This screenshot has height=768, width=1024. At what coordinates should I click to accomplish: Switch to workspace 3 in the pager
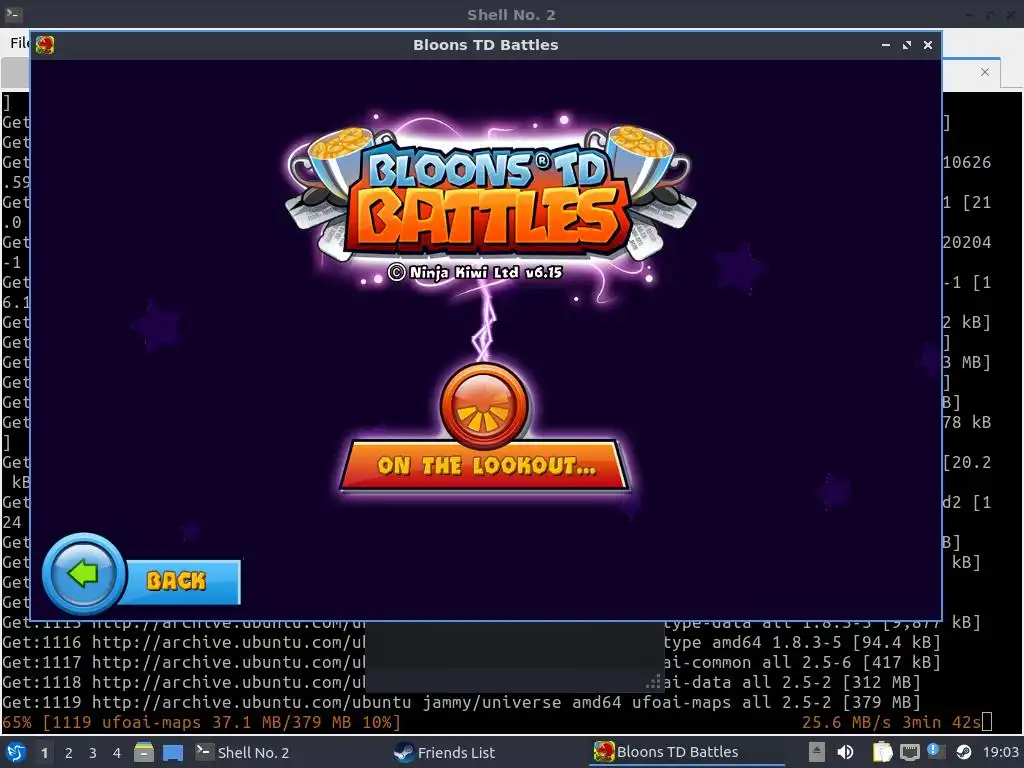point(93,753)
